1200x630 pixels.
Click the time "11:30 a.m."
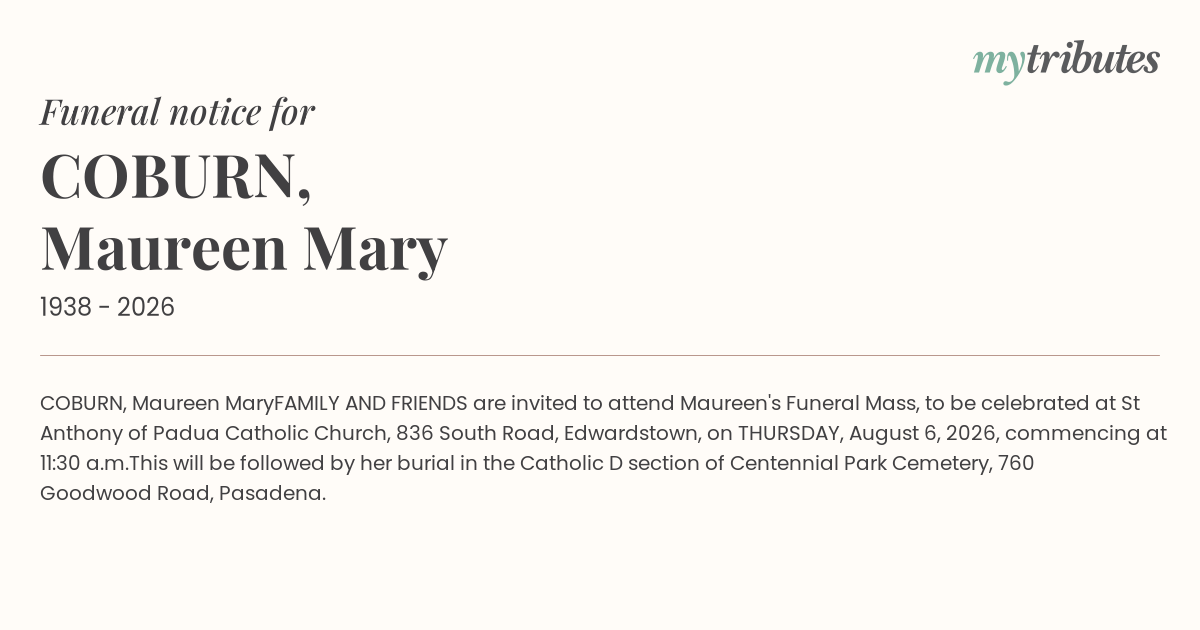pyautogui.click(x=85, y=464)
